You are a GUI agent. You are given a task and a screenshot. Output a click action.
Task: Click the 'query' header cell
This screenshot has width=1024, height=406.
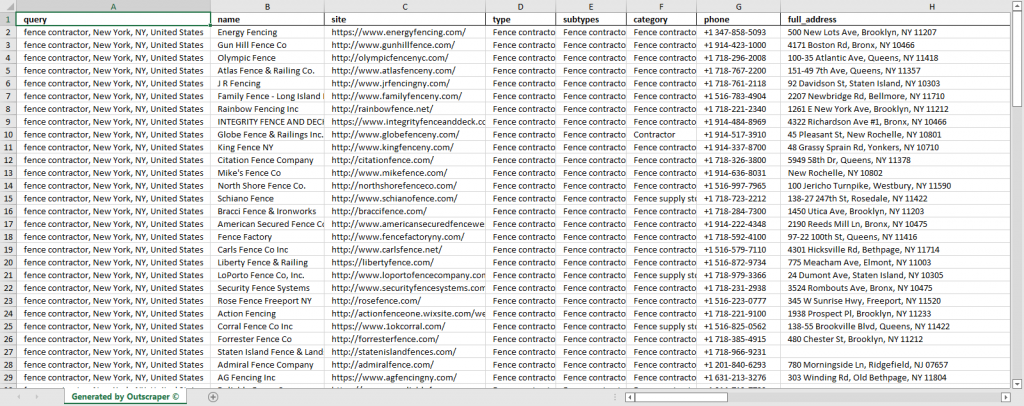pyautogui.click(x=115, y=19)
